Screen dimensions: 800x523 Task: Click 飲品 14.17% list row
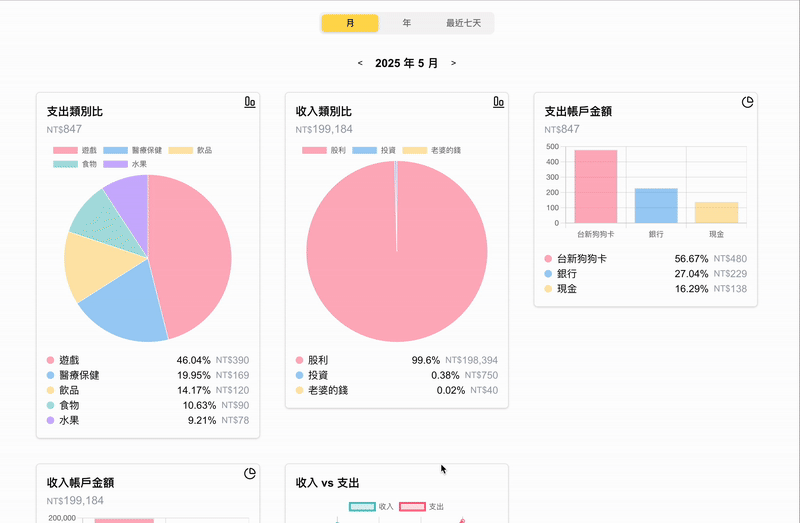pyautogui.click(x=148, y=390)
